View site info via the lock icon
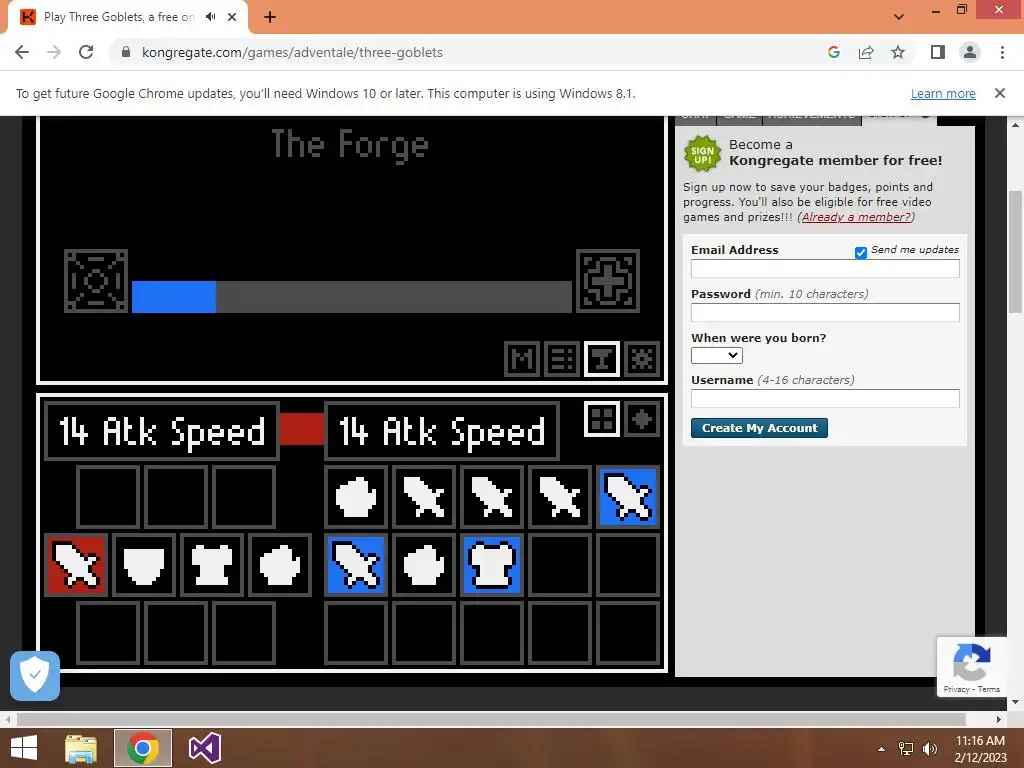 pos(126,52)
